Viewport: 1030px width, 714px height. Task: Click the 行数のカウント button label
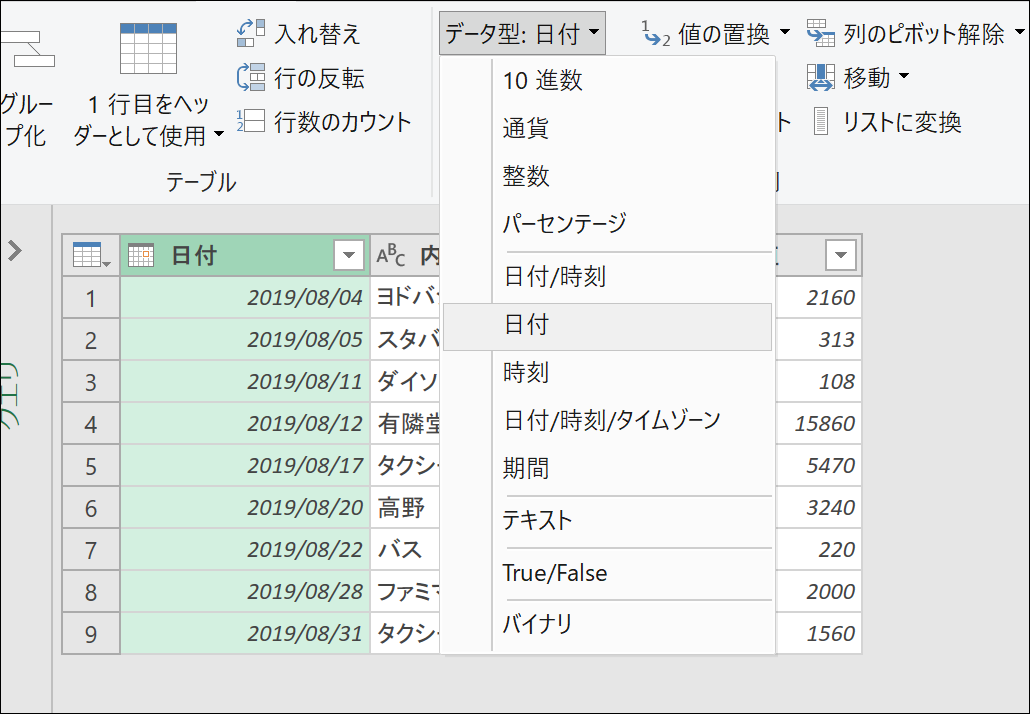343,122
